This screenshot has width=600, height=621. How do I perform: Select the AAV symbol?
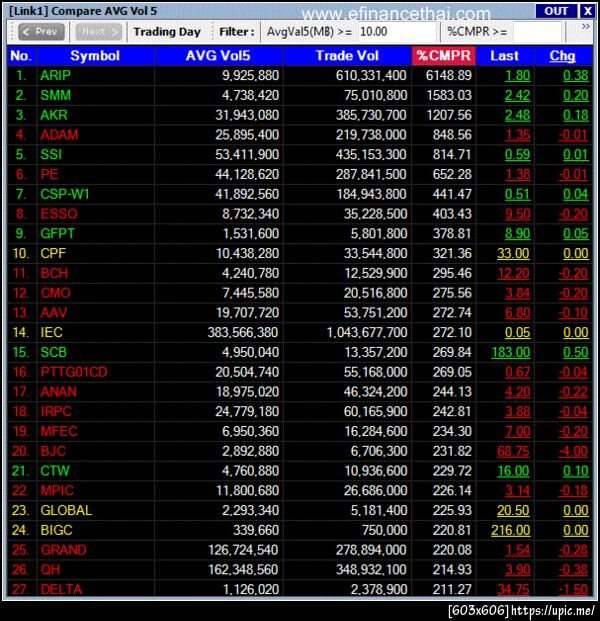point(54,313)
